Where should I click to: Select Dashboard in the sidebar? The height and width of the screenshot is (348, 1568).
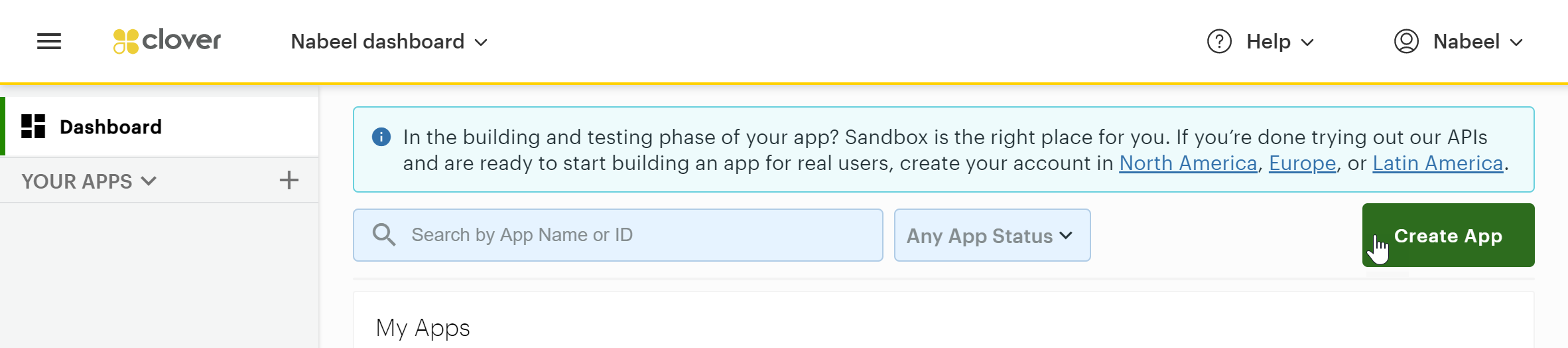pos(159,126)
